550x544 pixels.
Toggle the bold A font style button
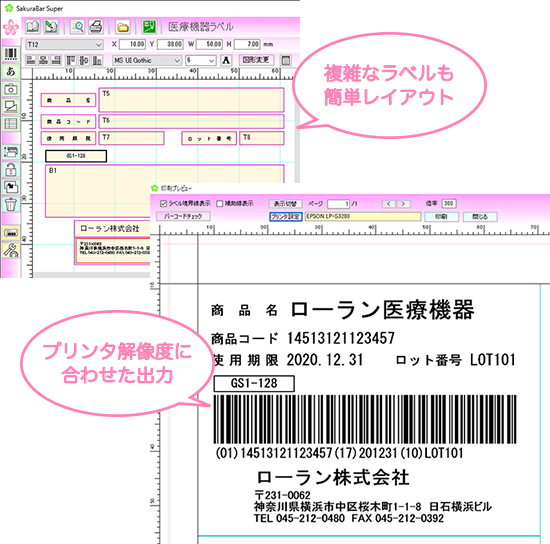point(226,60)
